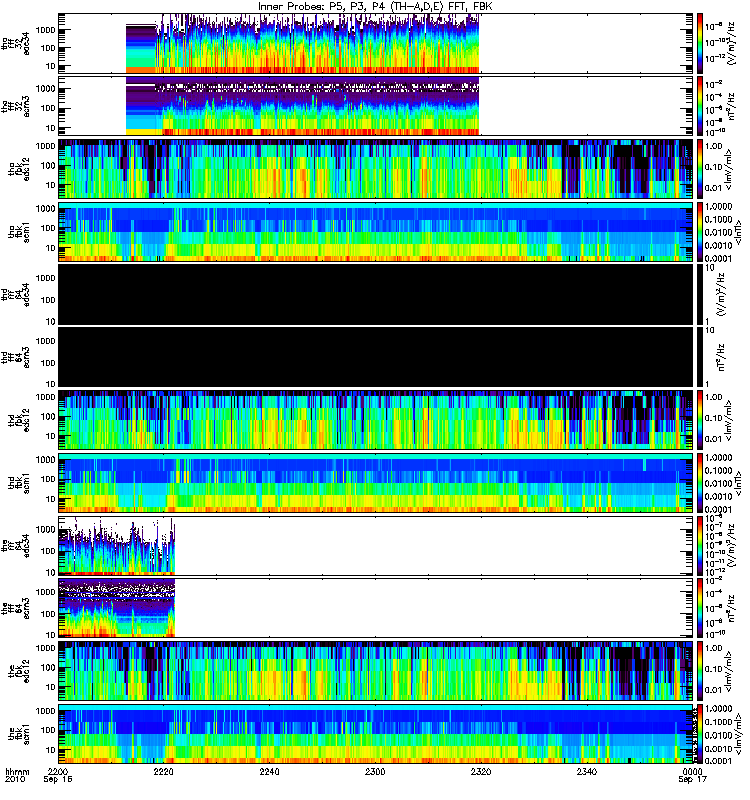
Task: Select the black thd fff 64 scm3 panel
Action: 376,357
